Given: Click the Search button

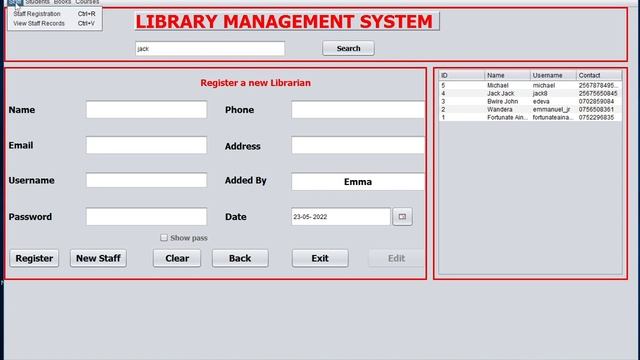Looking at the screenshot, I should pyautogui.click(x=348, y=48).
